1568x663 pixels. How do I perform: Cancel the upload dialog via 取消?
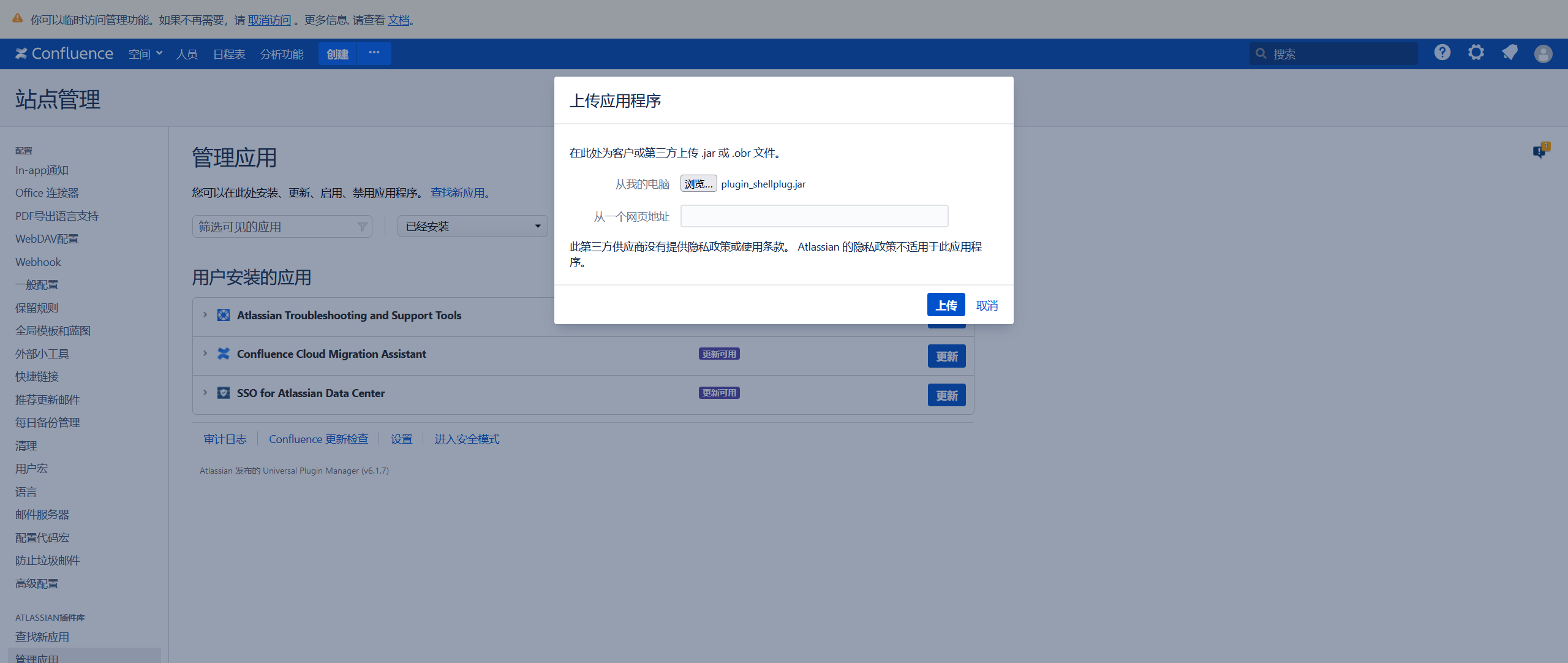987,305
